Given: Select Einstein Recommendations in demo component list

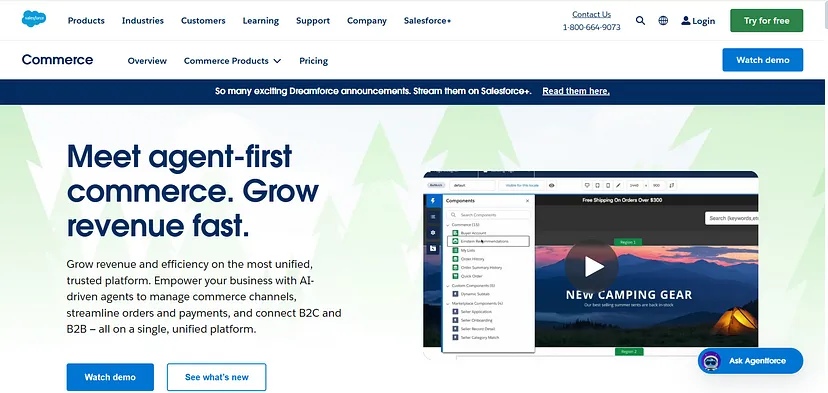Looking at the screenshot, I should (x=488, y=241).
